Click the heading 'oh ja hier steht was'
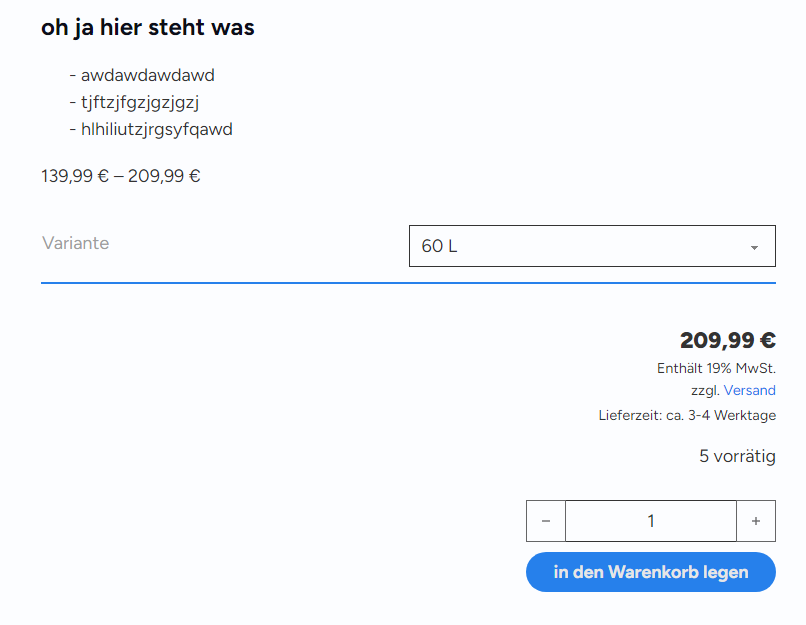Viewport: 806px width, 625px height. coord(148,27)
